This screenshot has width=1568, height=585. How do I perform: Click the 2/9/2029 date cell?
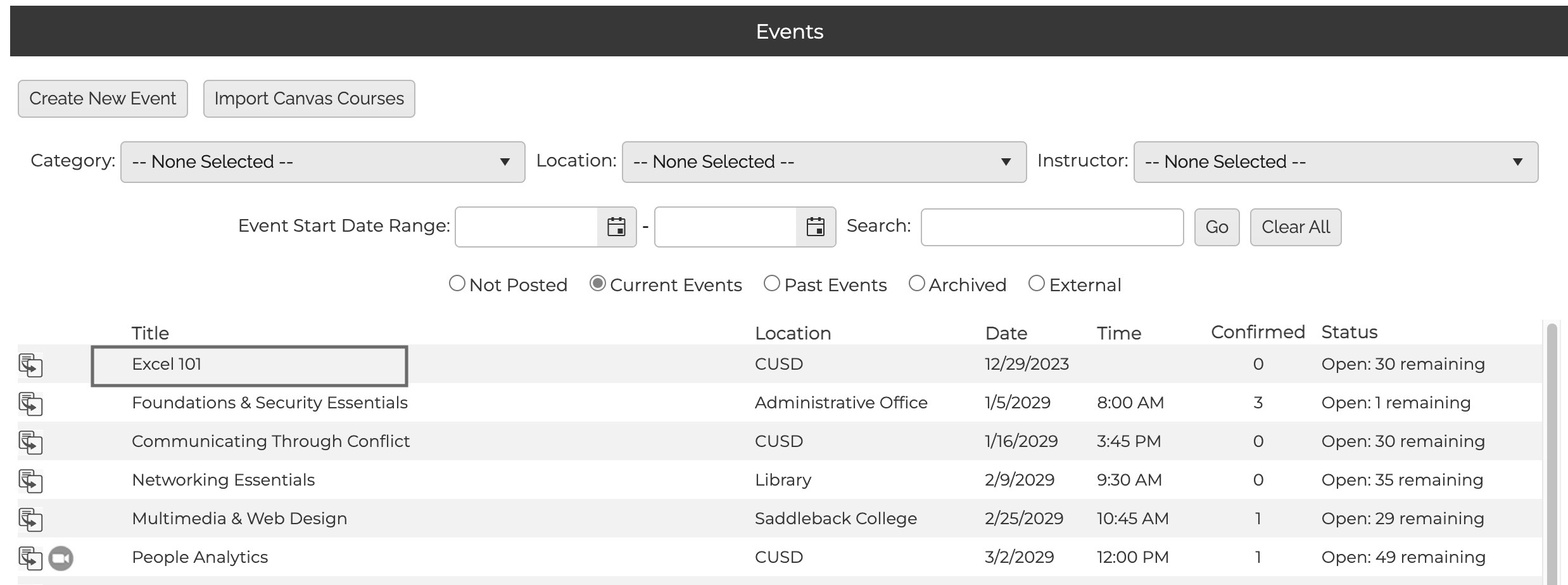click(1020, 480)
